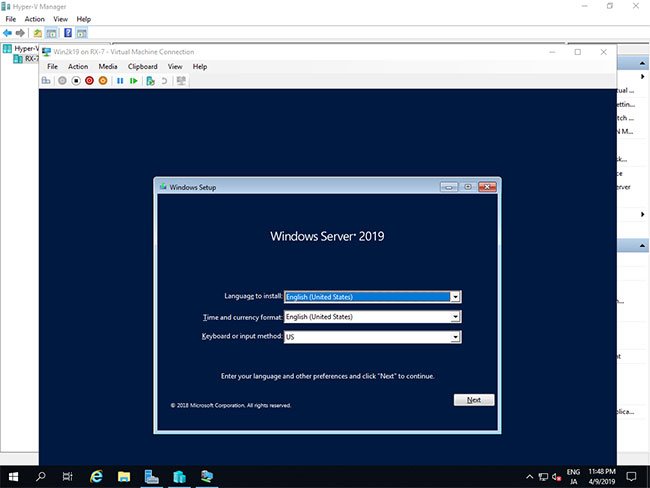Save the VM state with the orange icon

point(103,81)
